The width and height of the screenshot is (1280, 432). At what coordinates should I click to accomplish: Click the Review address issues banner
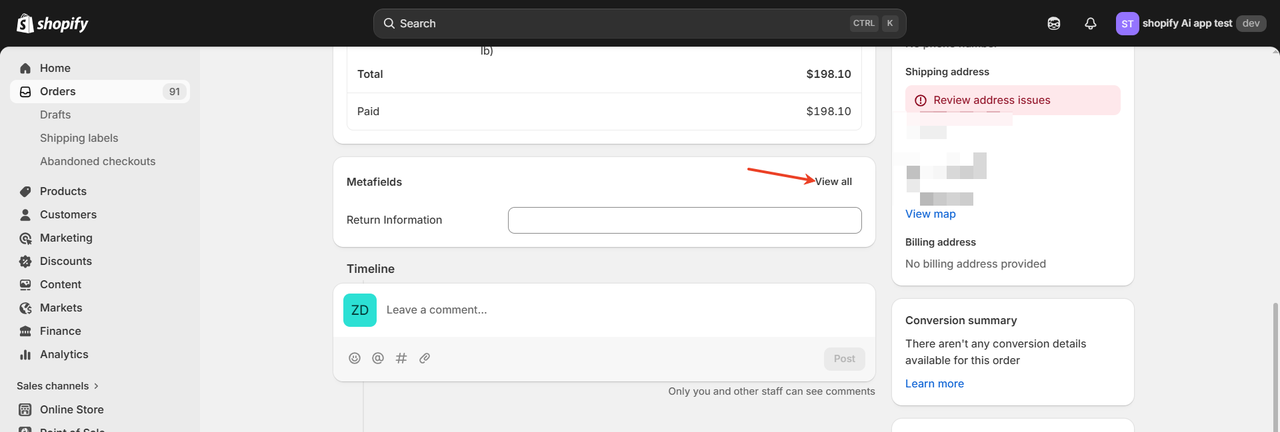point(1012,100)
